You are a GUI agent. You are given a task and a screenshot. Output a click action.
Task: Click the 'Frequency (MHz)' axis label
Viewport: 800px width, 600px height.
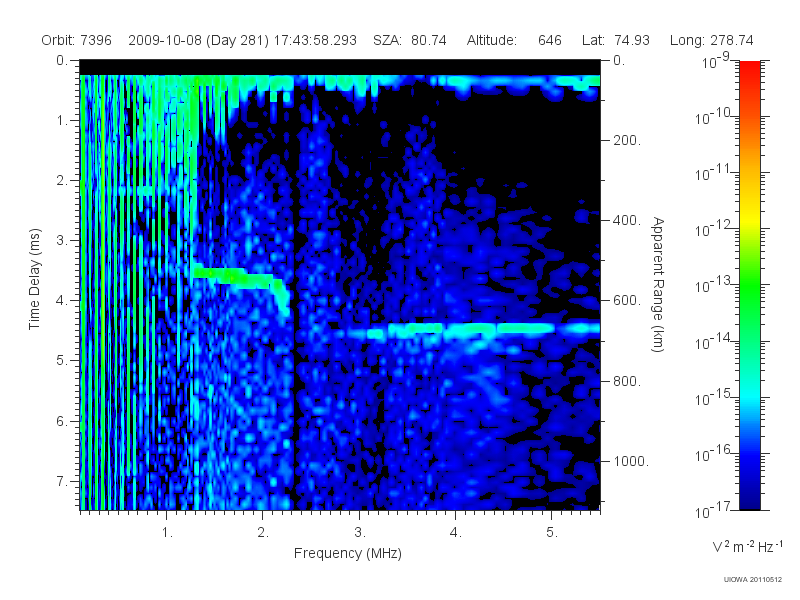(347, 553)
